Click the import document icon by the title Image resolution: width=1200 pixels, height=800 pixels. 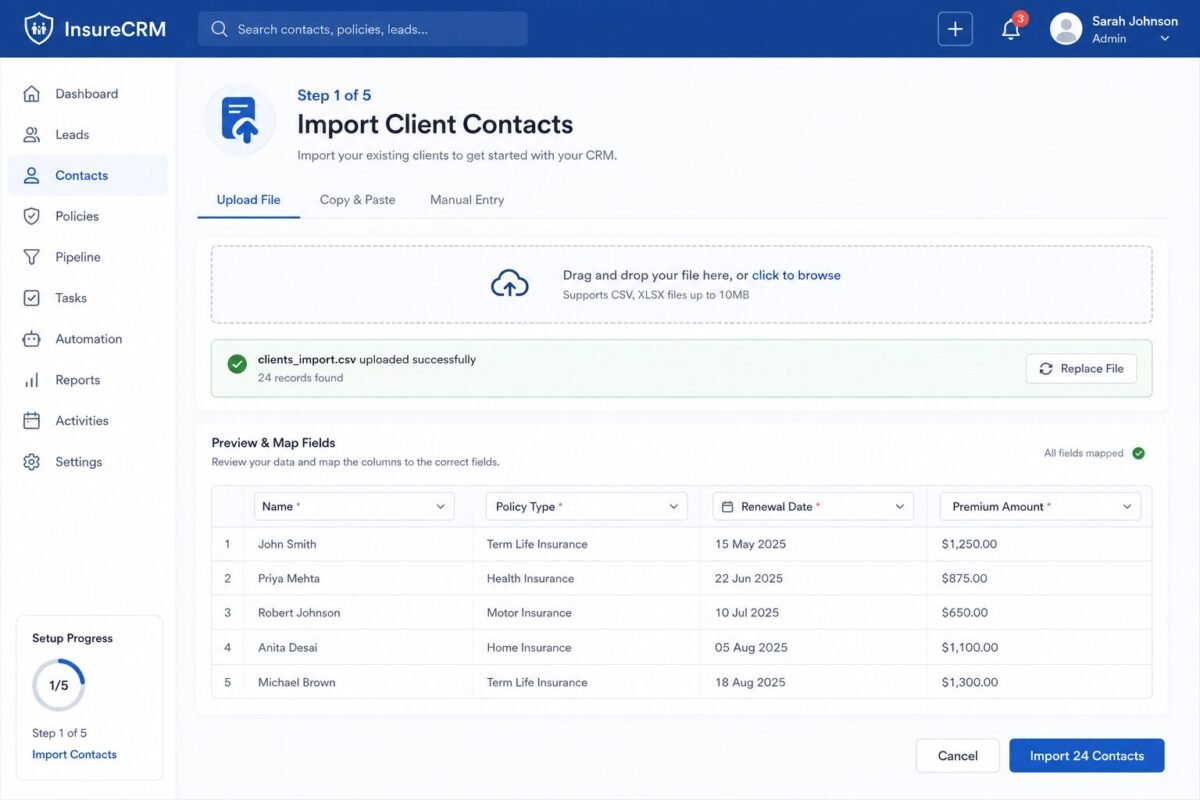[240, 120]
